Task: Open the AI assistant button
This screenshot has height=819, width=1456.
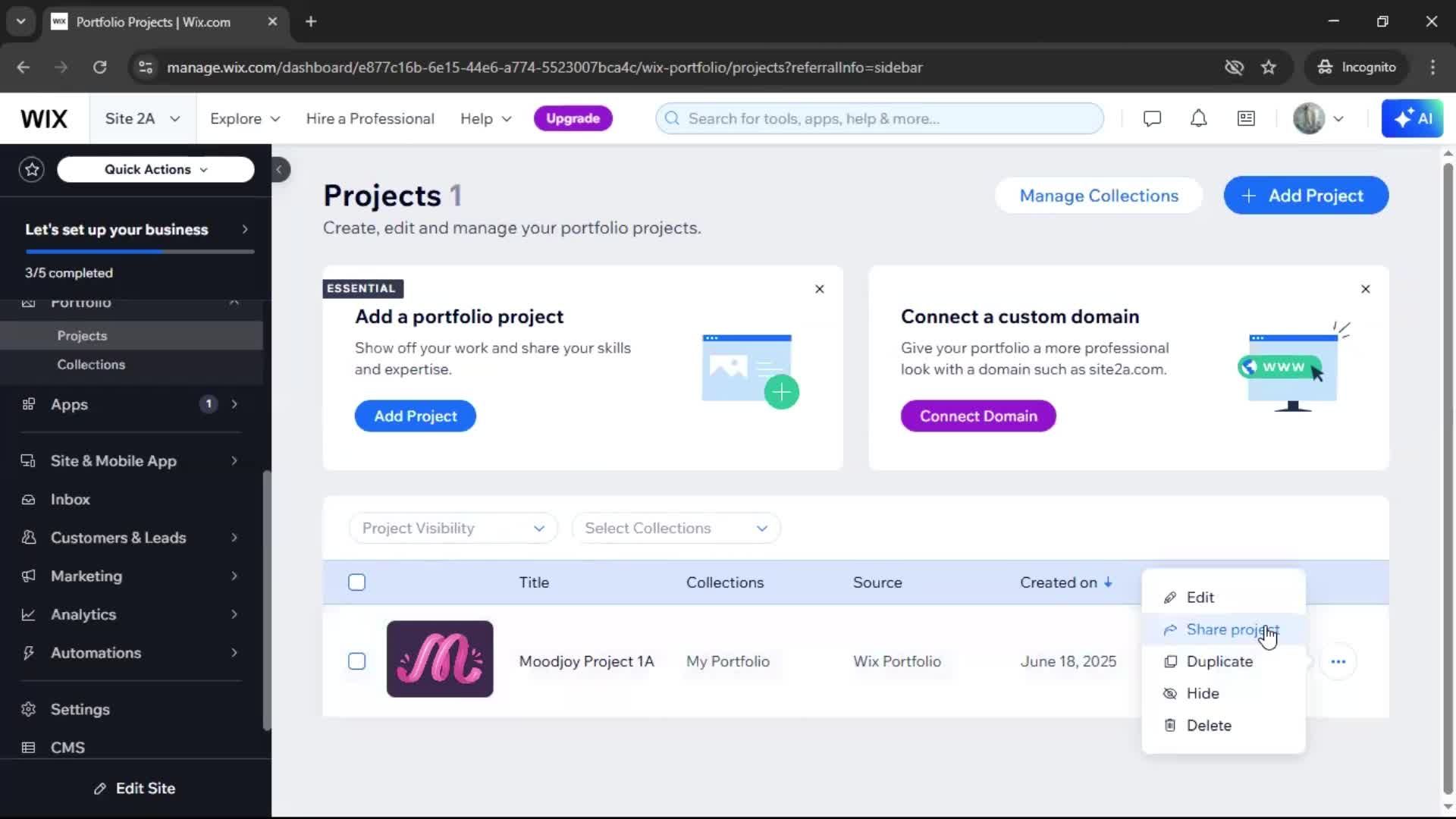Action: [1412, 118]
